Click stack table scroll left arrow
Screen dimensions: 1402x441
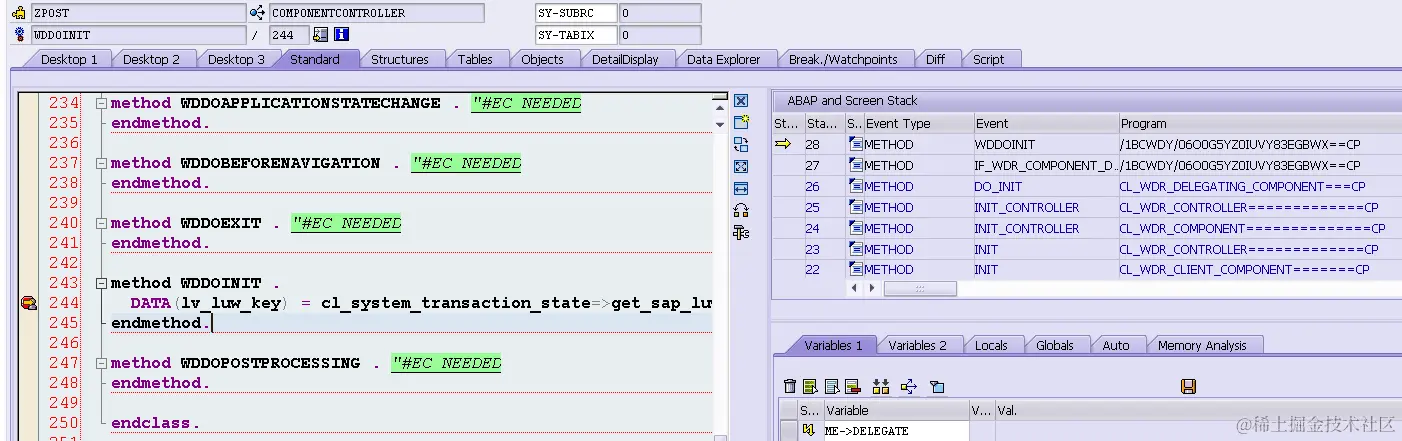[853, 288]
